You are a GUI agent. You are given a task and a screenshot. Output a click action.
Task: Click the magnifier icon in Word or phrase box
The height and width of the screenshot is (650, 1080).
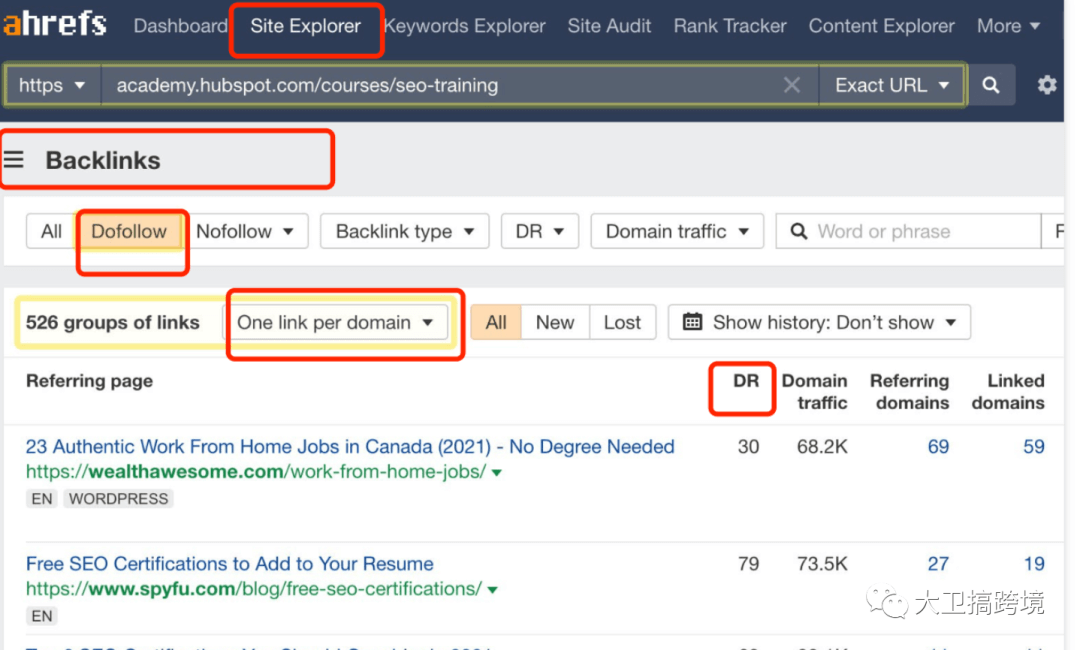pyautogui.click(x=798, y=231)
